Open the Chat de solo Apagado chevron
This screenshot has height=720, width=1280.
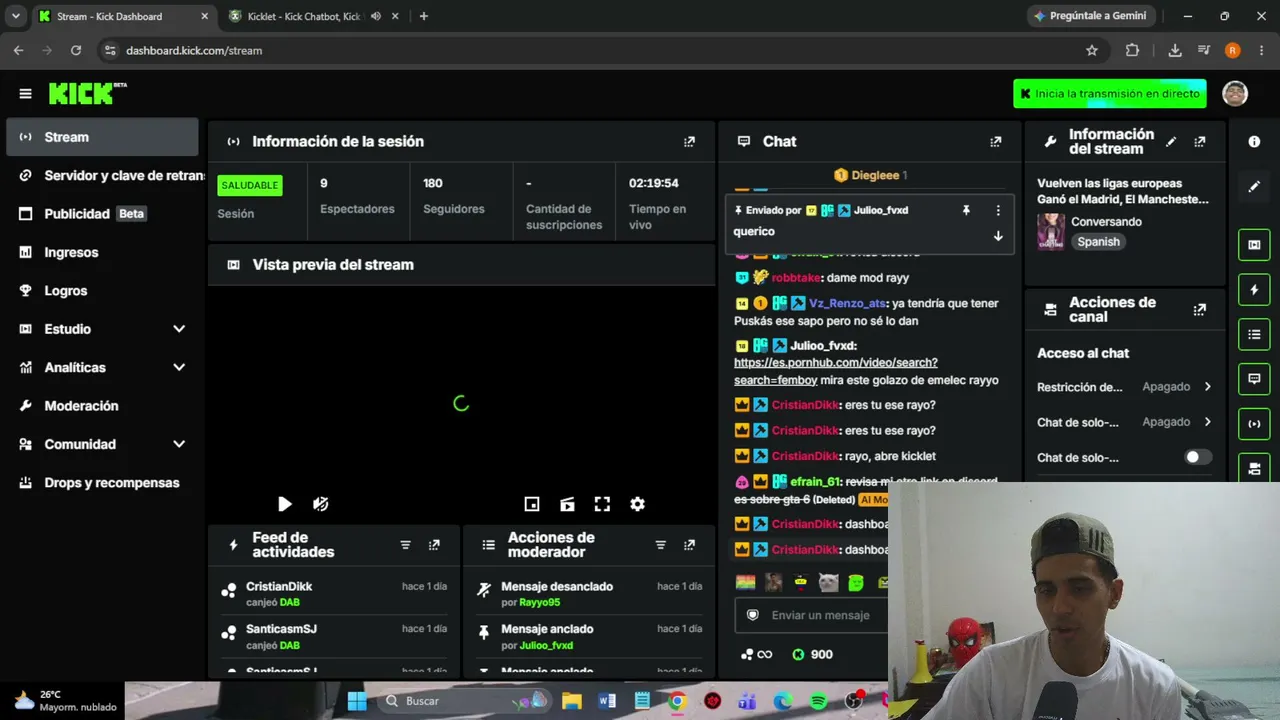coord(1207,422)
